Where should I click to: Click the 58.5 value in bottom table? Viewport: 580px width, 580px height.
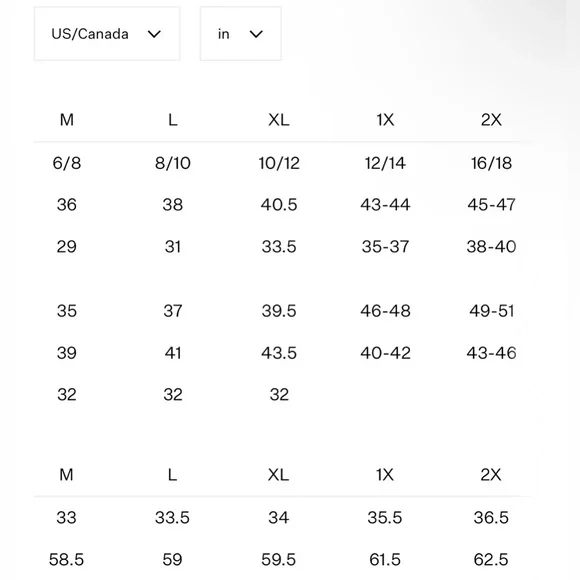(66, 559)
